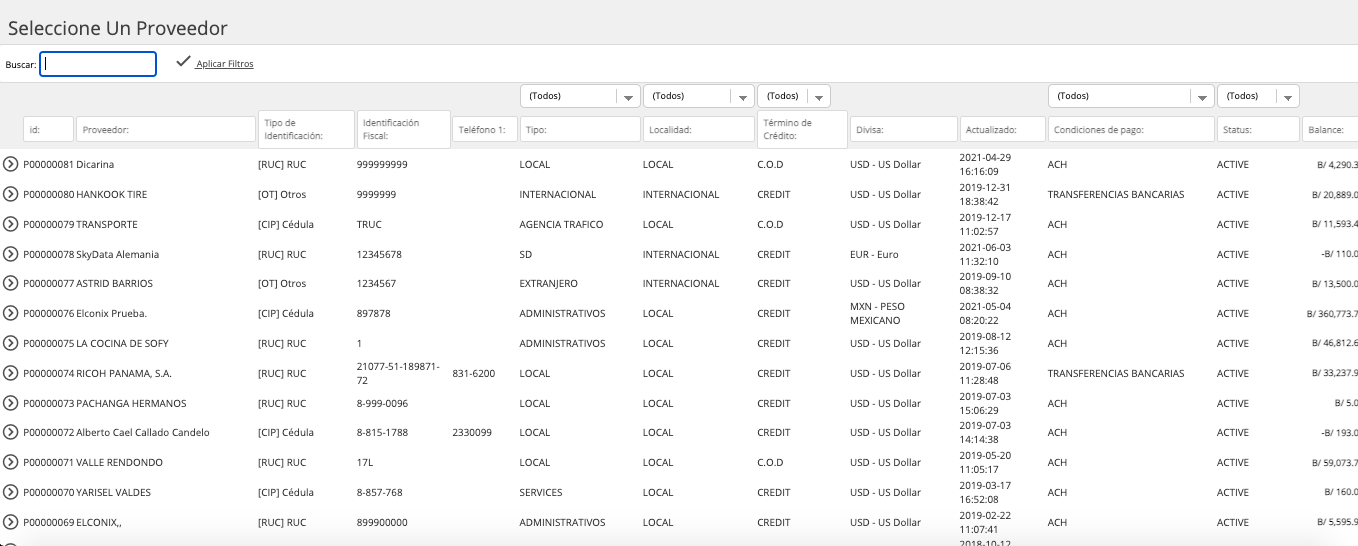
Task: Open the Condiciones de pago (Todos) dropdown
Action: (1131, 96)
